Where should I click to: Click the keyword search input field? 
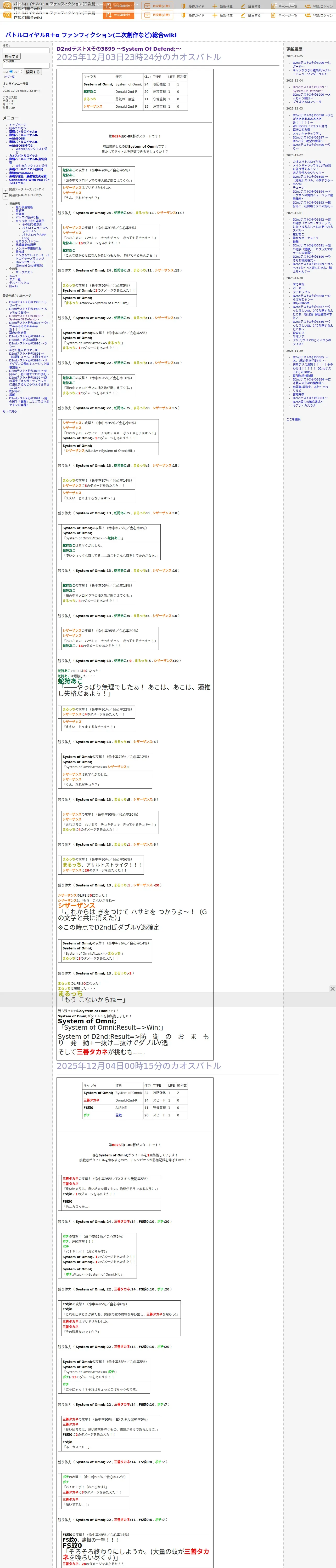click(x=26, y=50)
